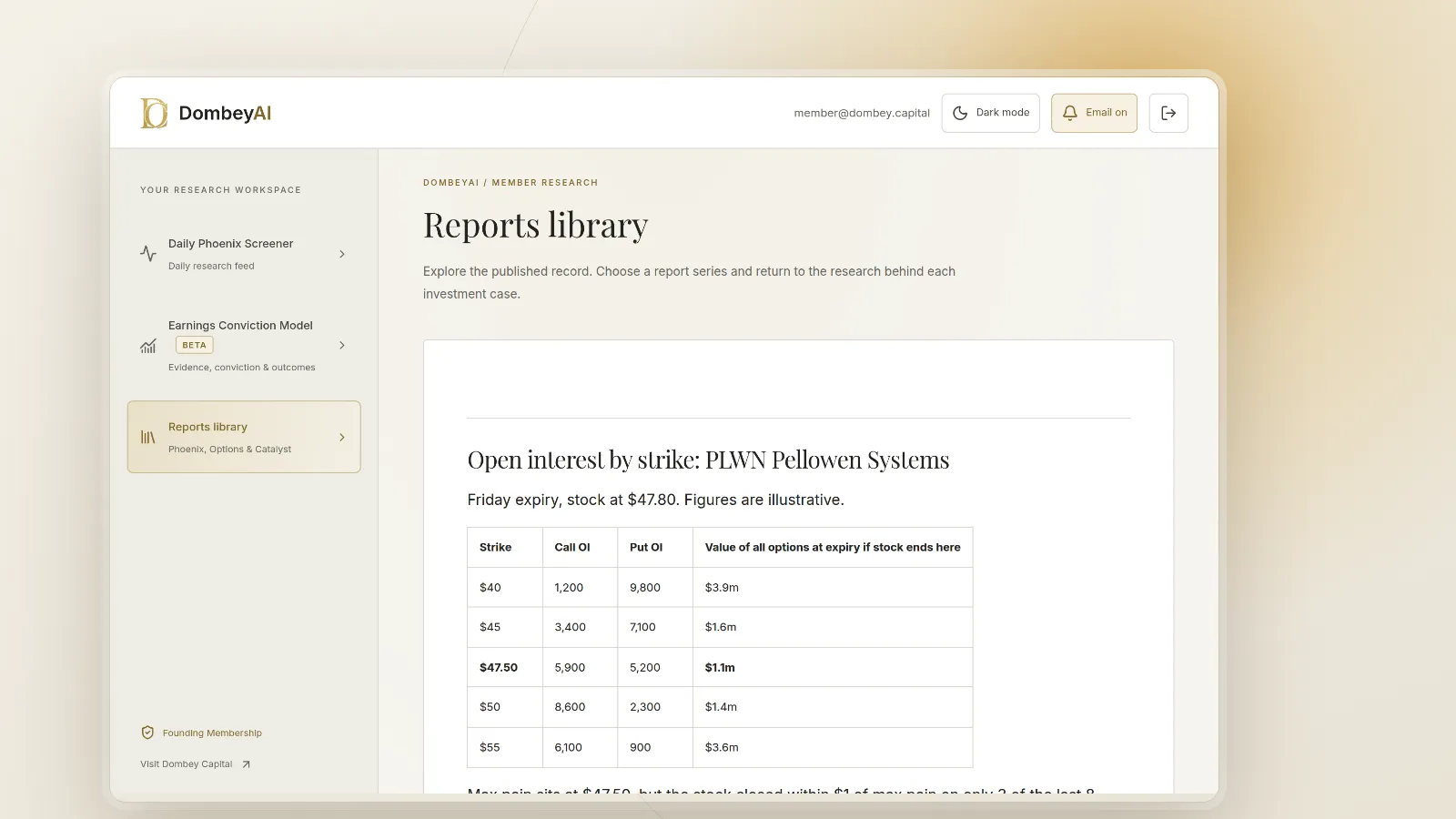The height and width of the screenshot is (819, 1456).
Task: Click the Open interest by strike heading
Action: point(708,460)
